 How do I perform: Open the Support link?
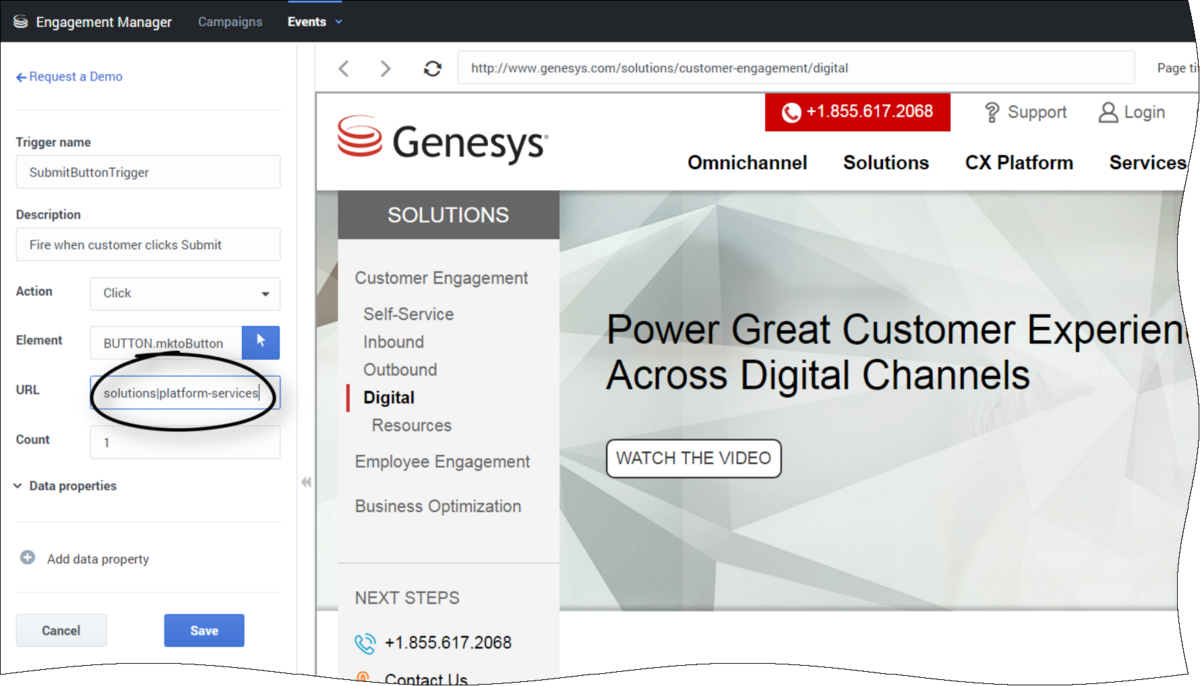[1037, 112]
